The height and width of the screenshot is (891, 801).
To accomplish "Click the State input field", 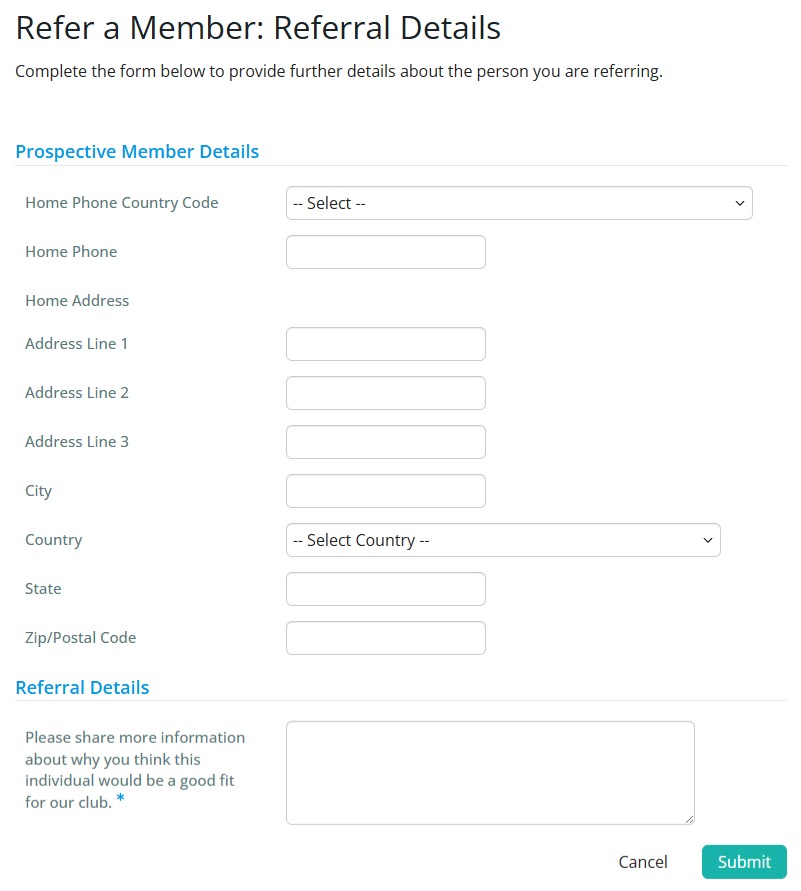I will pos(385,589).
